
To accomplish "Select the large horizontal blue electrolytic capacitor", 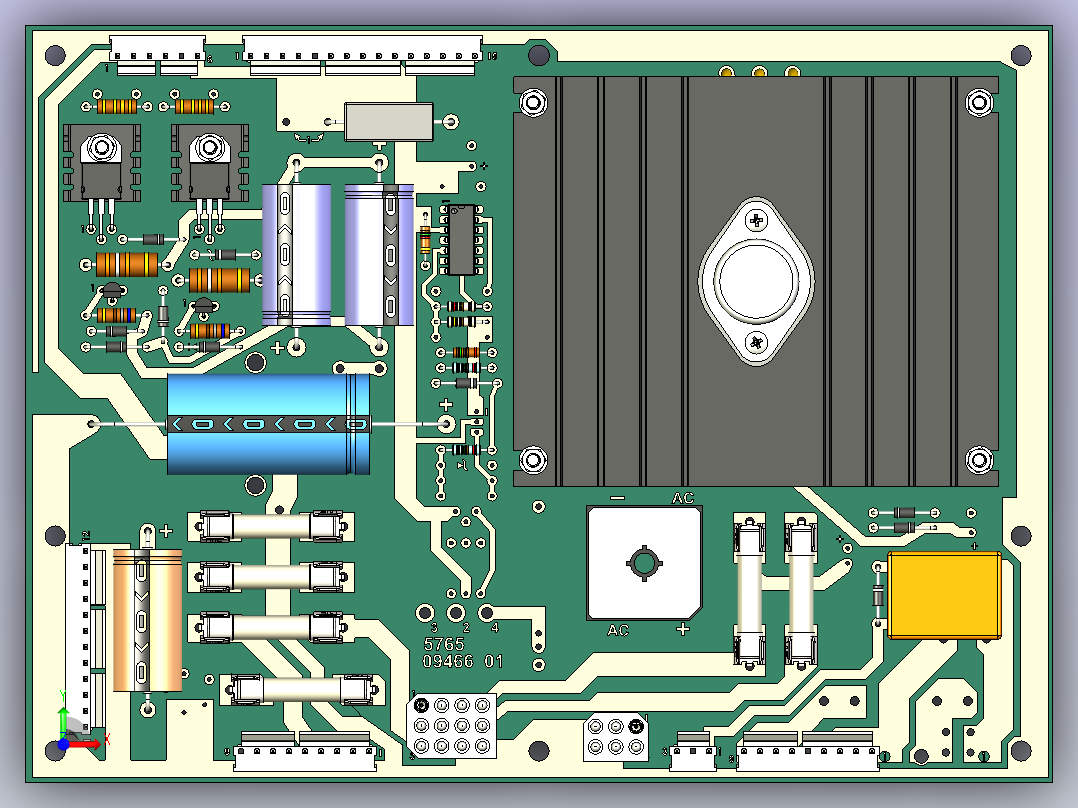I will (x=269, y=424).
